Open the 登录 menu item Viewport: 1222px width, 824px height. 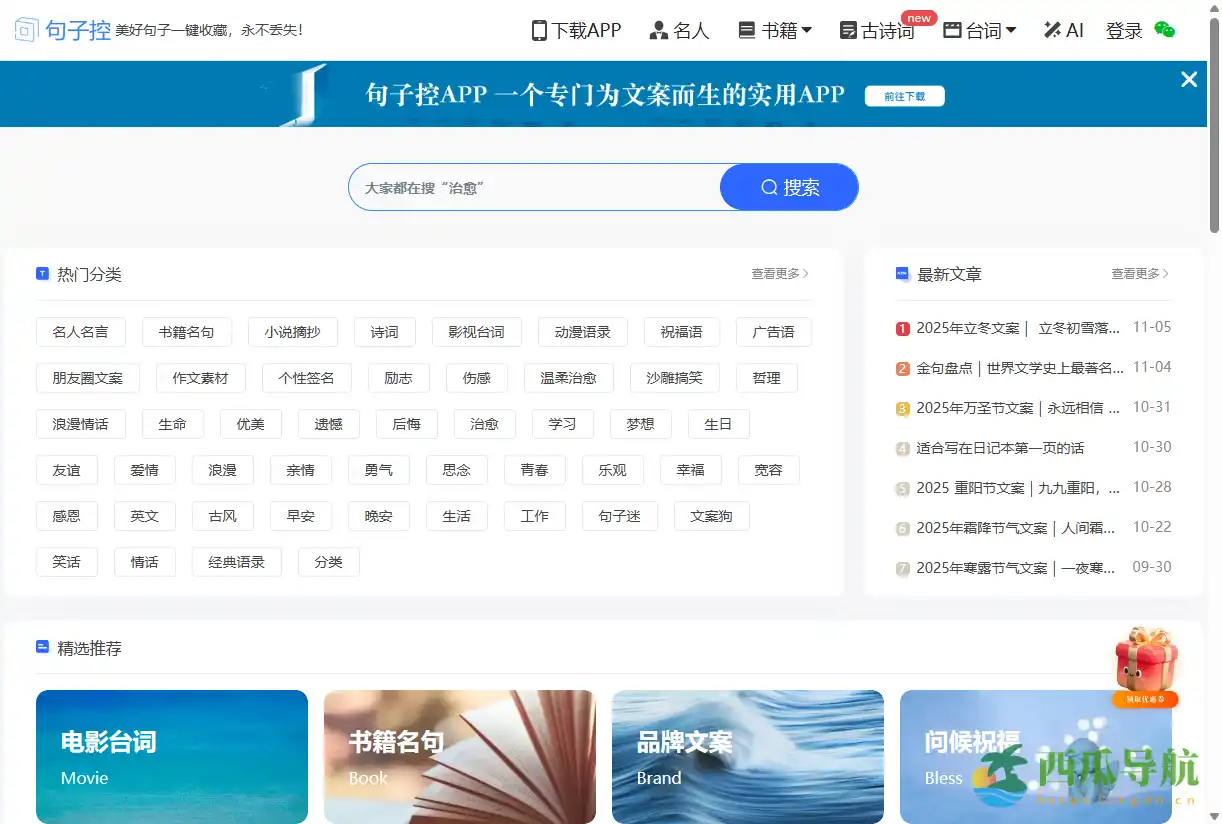[1123, 30]
